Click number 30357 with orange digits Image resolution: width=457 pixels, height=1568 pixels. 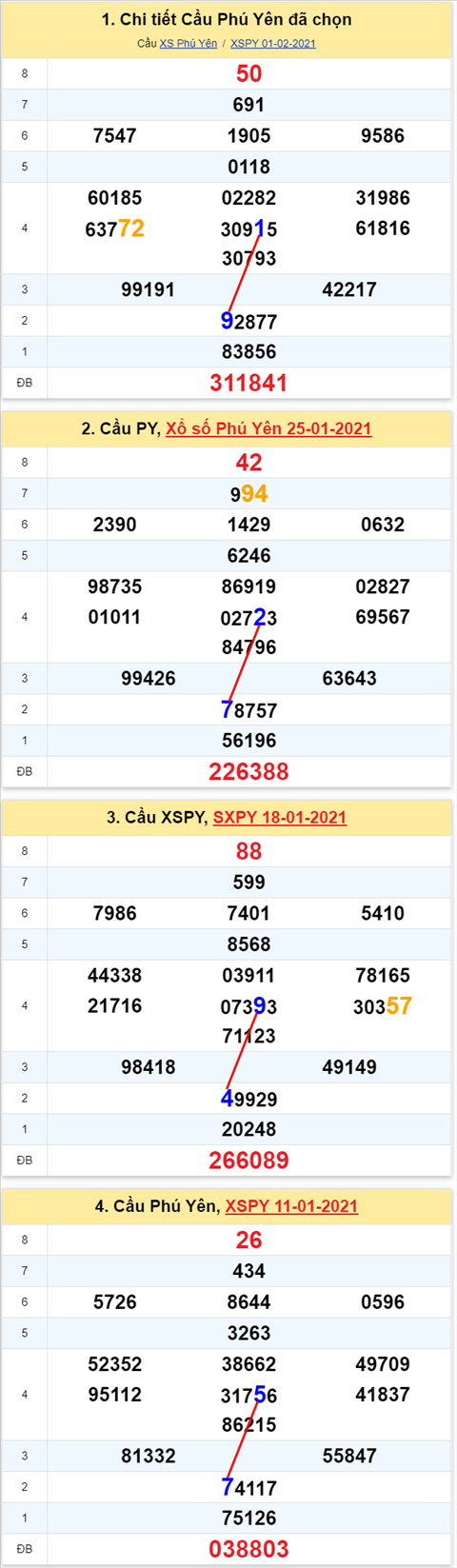pos(383,1006)
